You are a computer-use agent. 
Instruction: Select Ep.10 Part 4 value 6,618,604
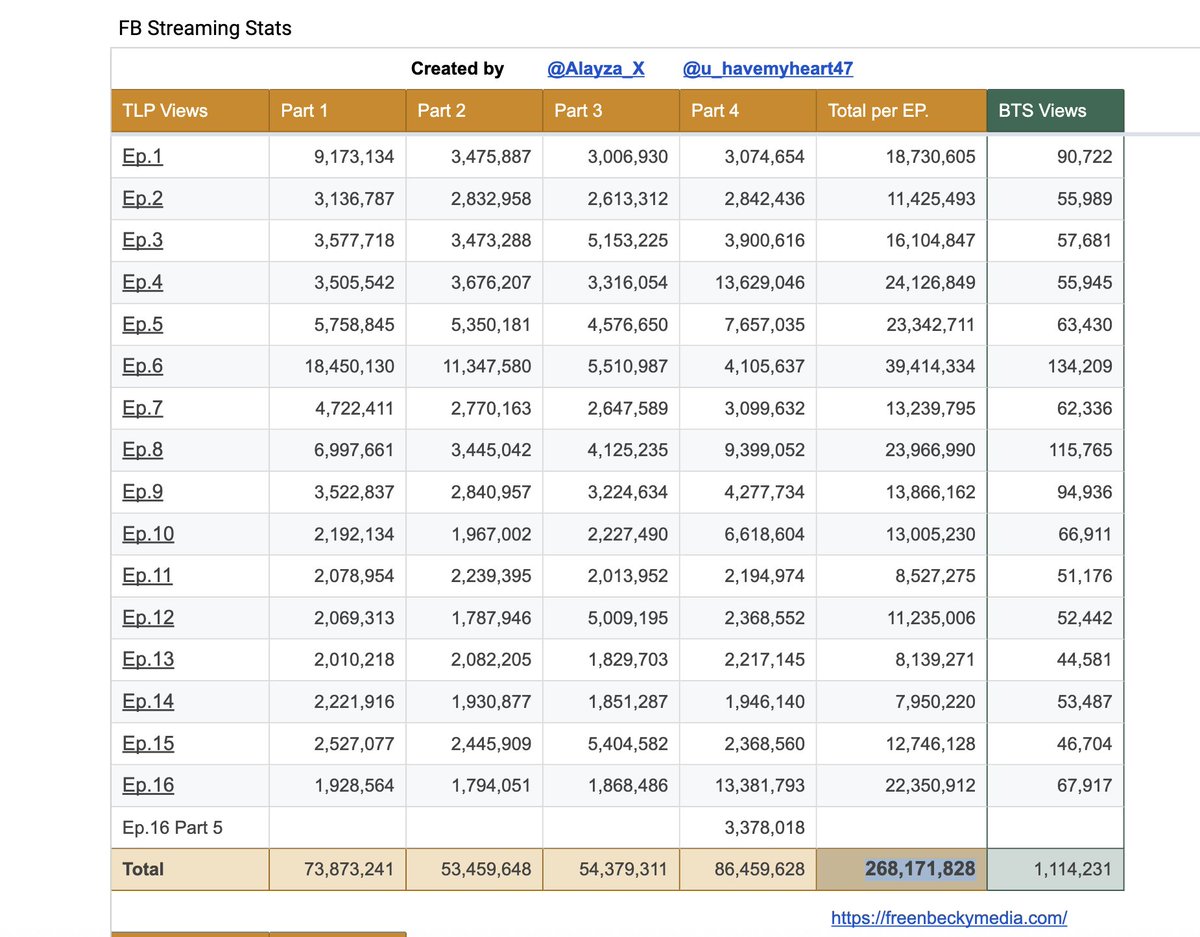click(x=748, y=534)
